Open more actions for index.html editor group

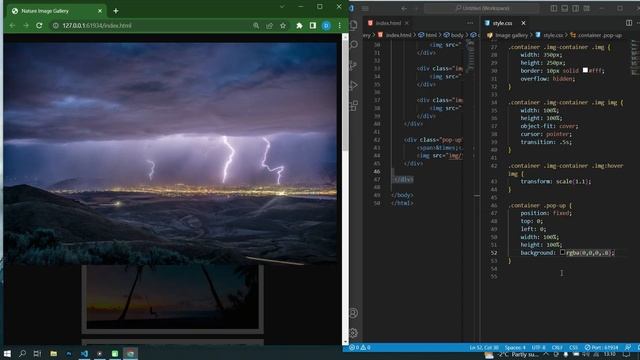tap(470, 23)
